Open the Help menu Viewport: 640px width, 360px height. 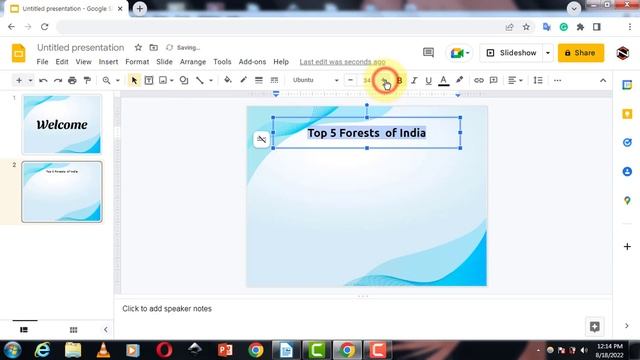[281, 62]
